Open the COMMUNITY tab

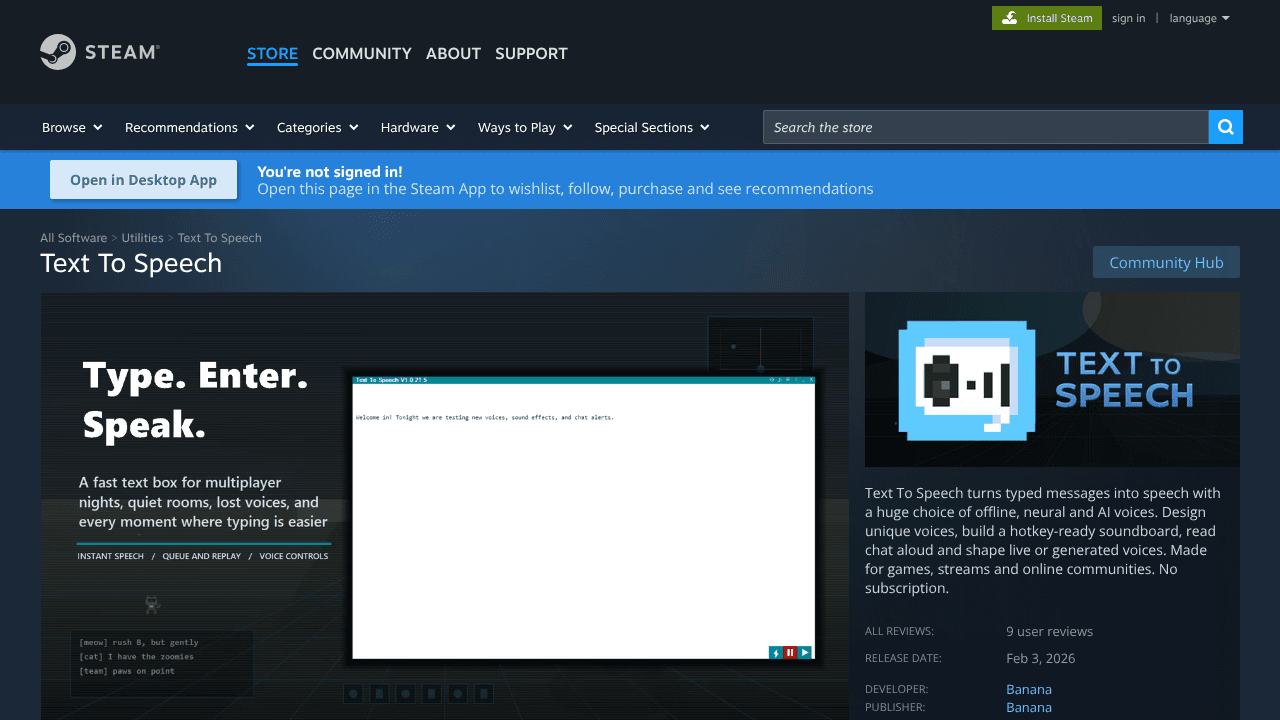tap(362, 53)
